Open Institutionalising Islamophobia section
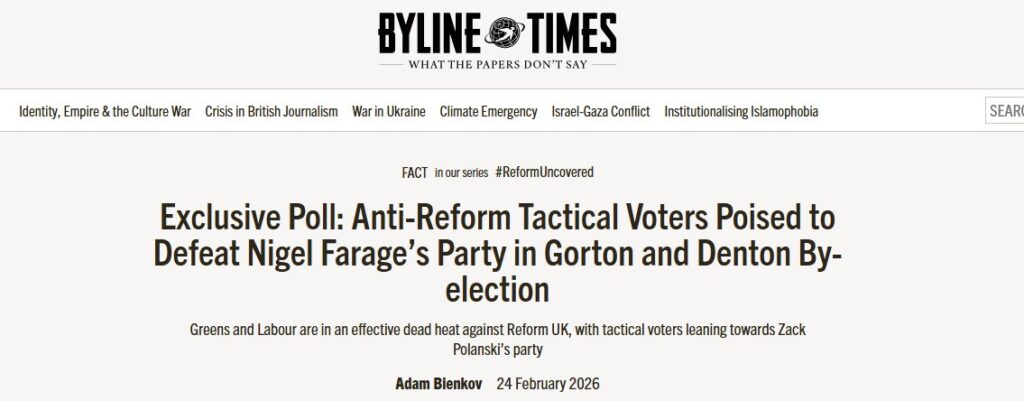Viewport: 1024px width, 401px height. point(741,112)
